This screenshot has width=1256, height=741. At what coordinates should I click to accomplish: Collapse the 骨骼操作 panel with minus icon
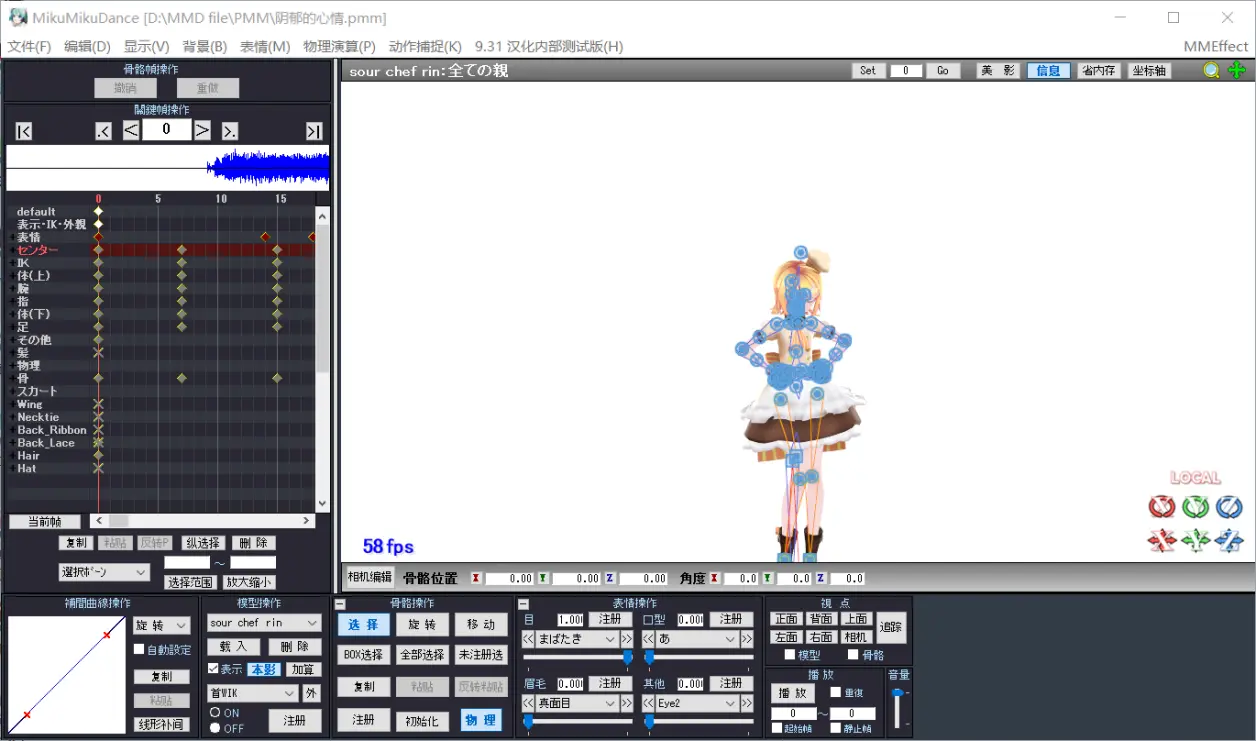(340, 604)
